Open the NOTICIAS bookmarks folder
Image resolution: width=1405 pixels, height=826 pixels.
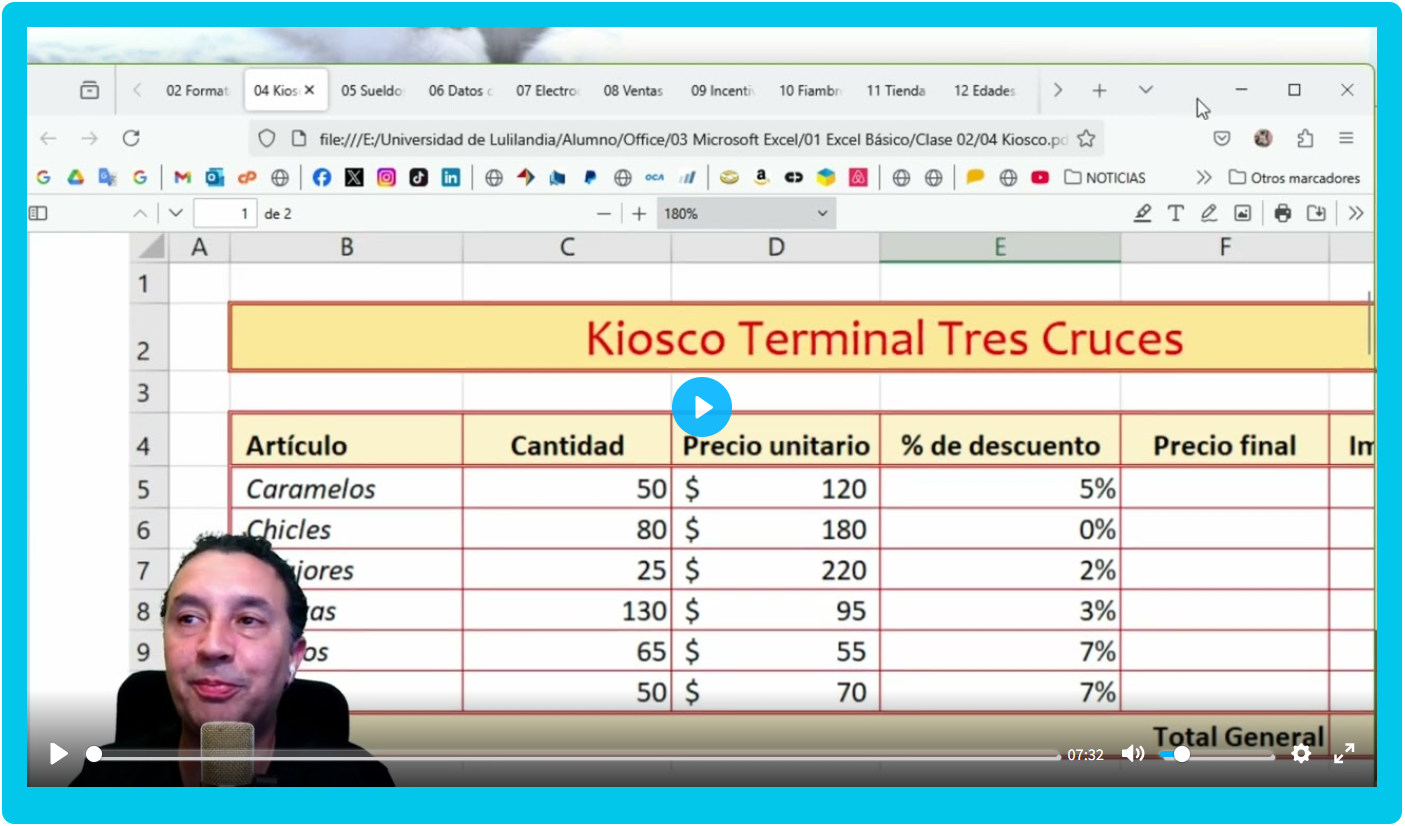coord(1105,177)
